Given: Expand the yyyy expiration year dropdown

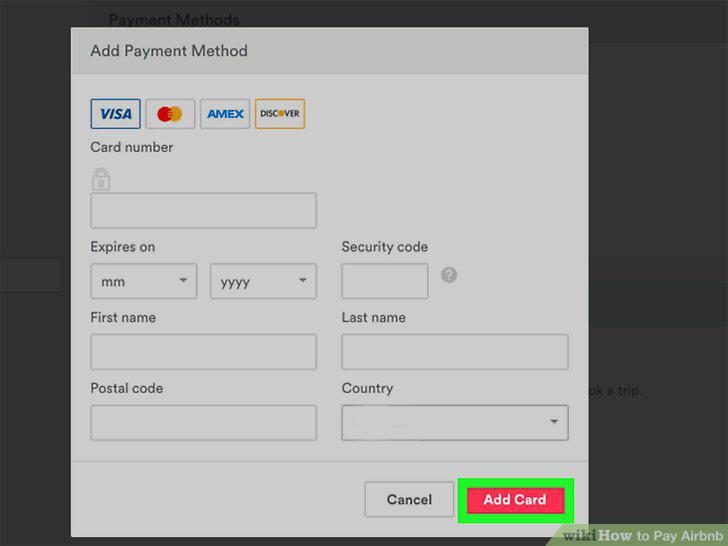Looking at the screenshot, I should [263, 281].
